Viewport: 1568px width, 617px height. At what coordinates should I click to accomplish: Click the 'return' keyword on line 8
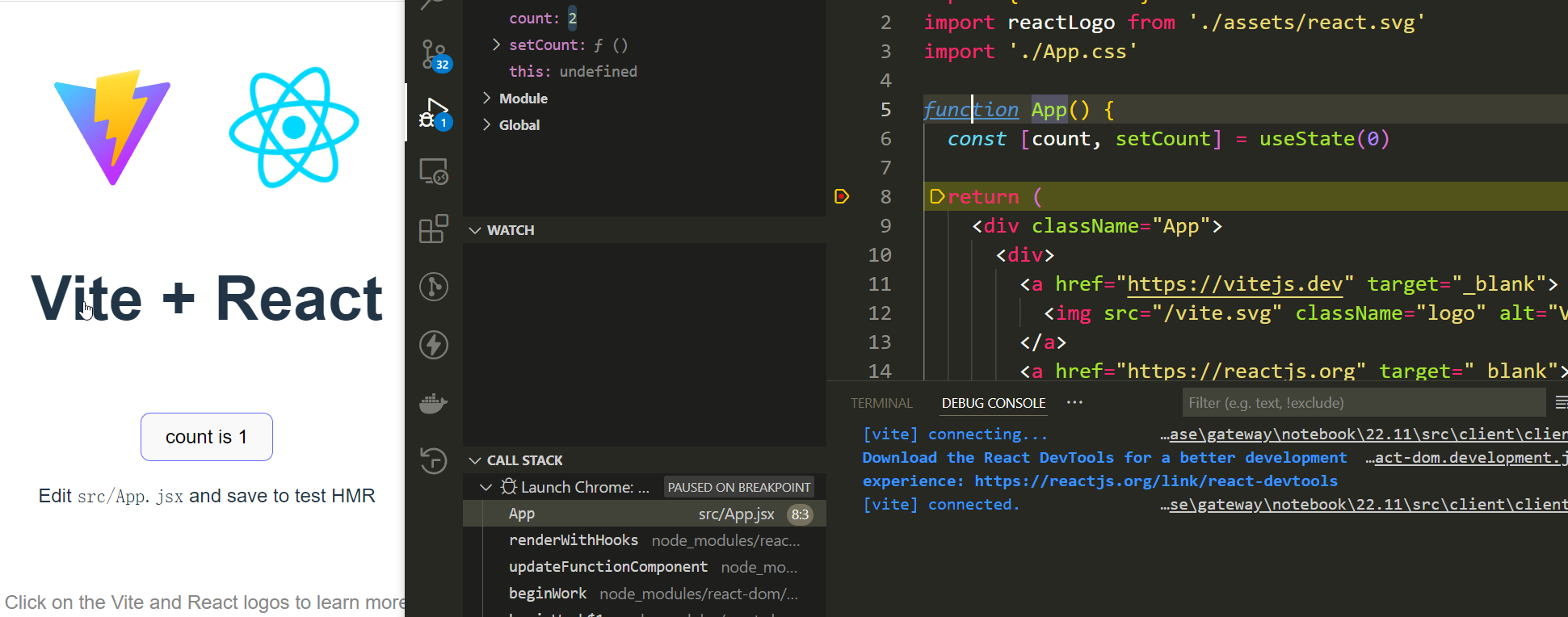983,197
